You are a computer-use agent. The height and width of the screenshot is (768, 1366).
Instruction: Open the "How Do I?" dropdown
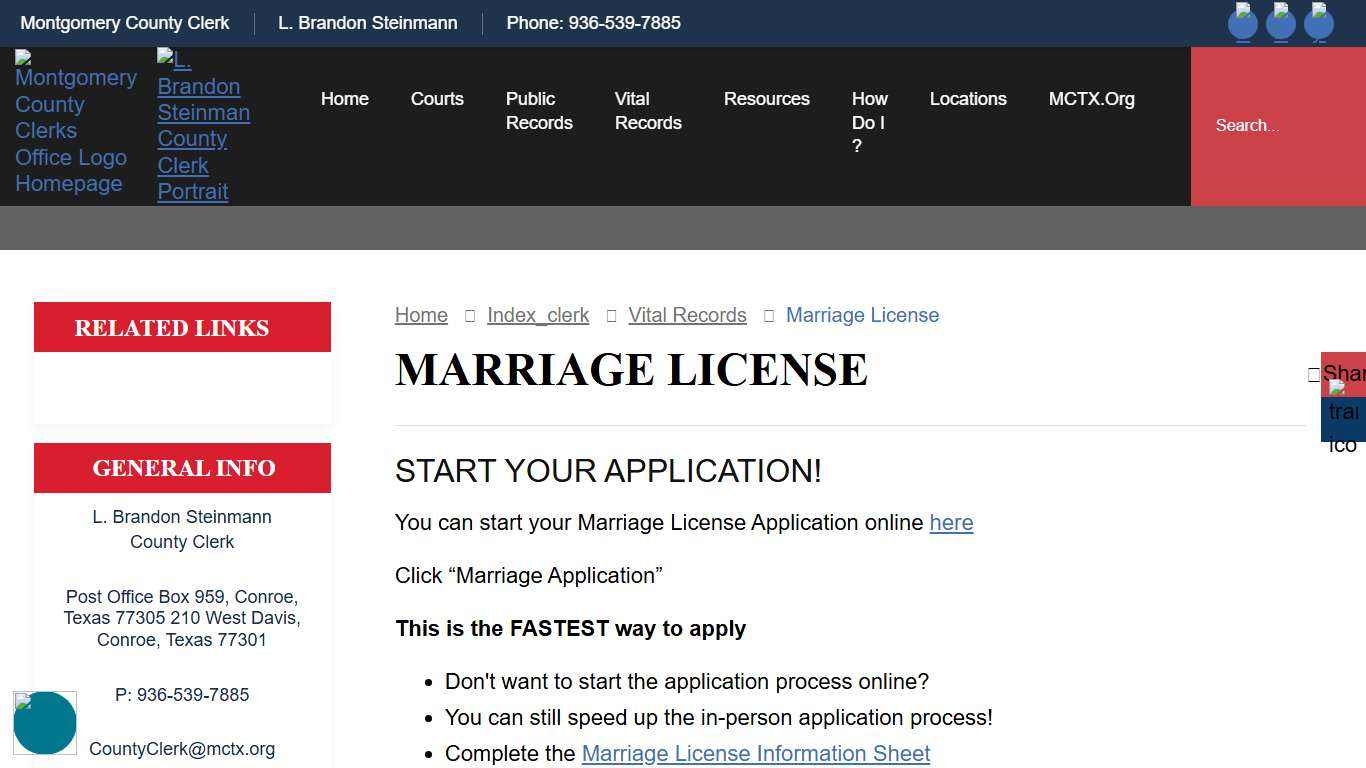coord(869,122)
